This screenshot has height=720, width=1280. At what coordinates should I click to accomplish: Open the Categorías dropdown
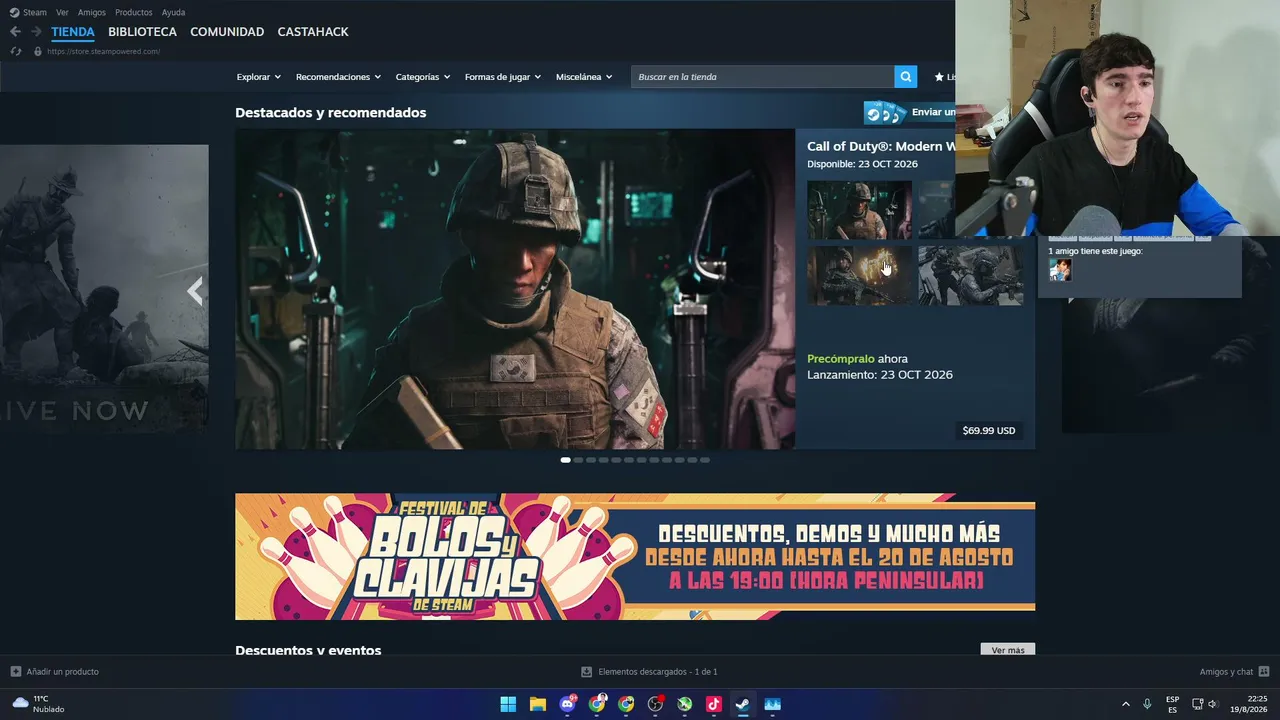click(x=423, y=77)
